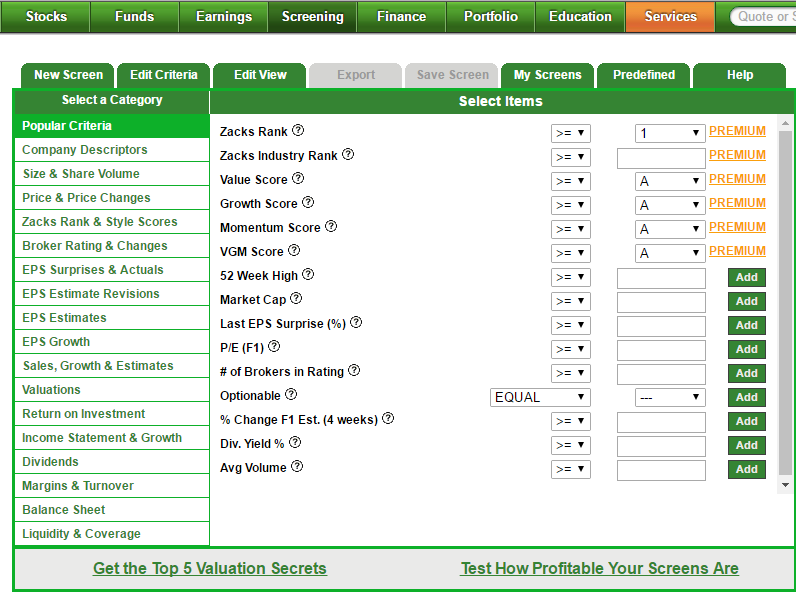Switch to the Predefined tab
This screenshot has width=796, height=593.
point(644,75)
